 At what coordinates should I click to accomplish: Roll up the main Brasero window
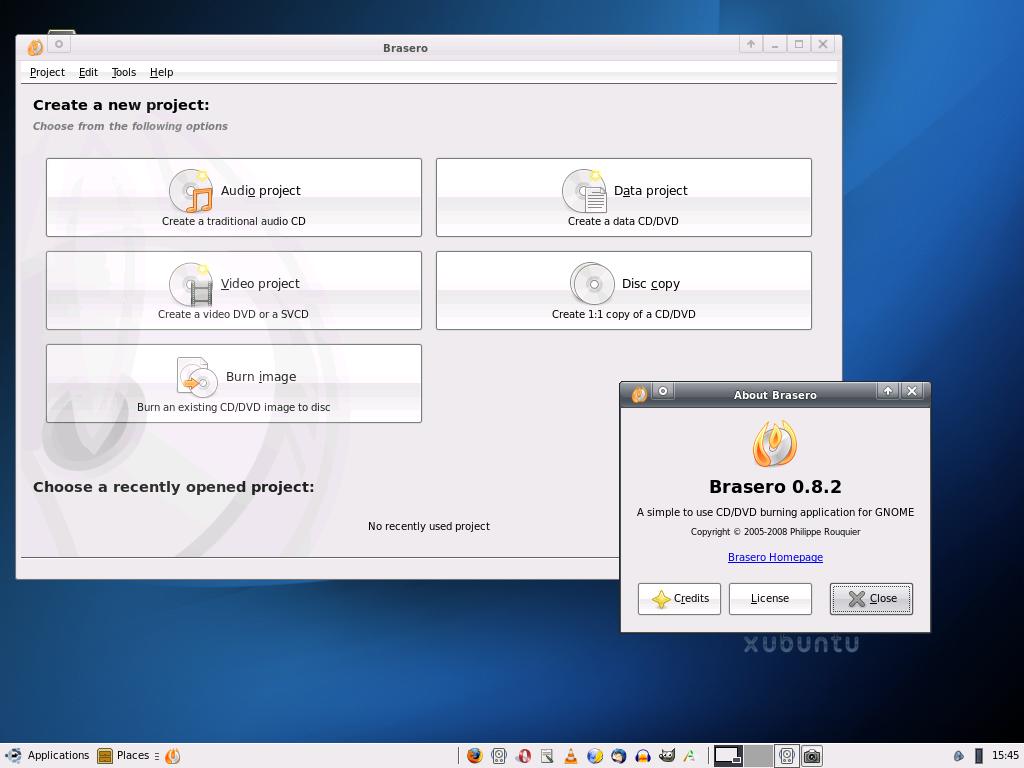pos(751,44)
